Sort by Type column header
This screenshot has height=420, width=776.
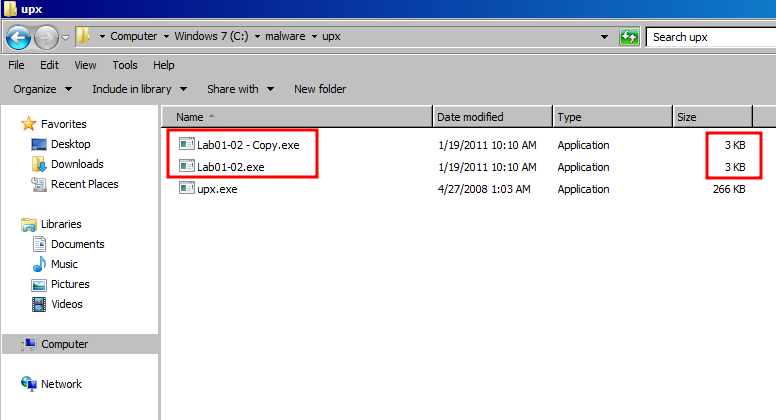pyautogui.click(x=613, y=117)
